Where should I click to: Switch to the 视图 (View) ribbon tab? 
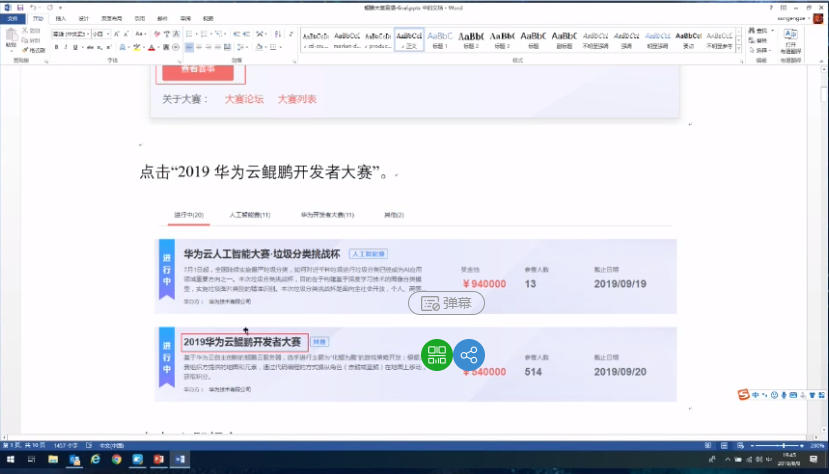coord(208,18)
